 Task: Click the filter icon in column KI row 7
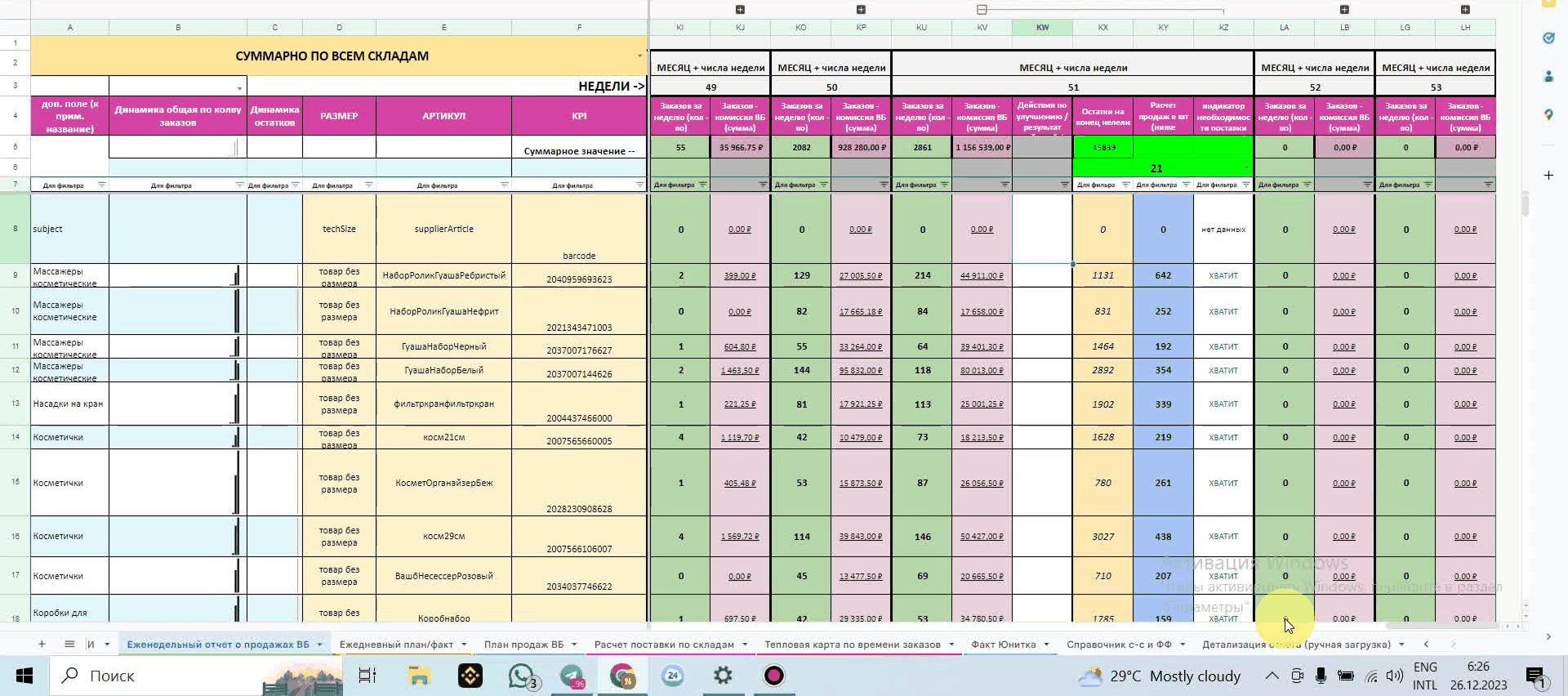[x=702, y=185]
